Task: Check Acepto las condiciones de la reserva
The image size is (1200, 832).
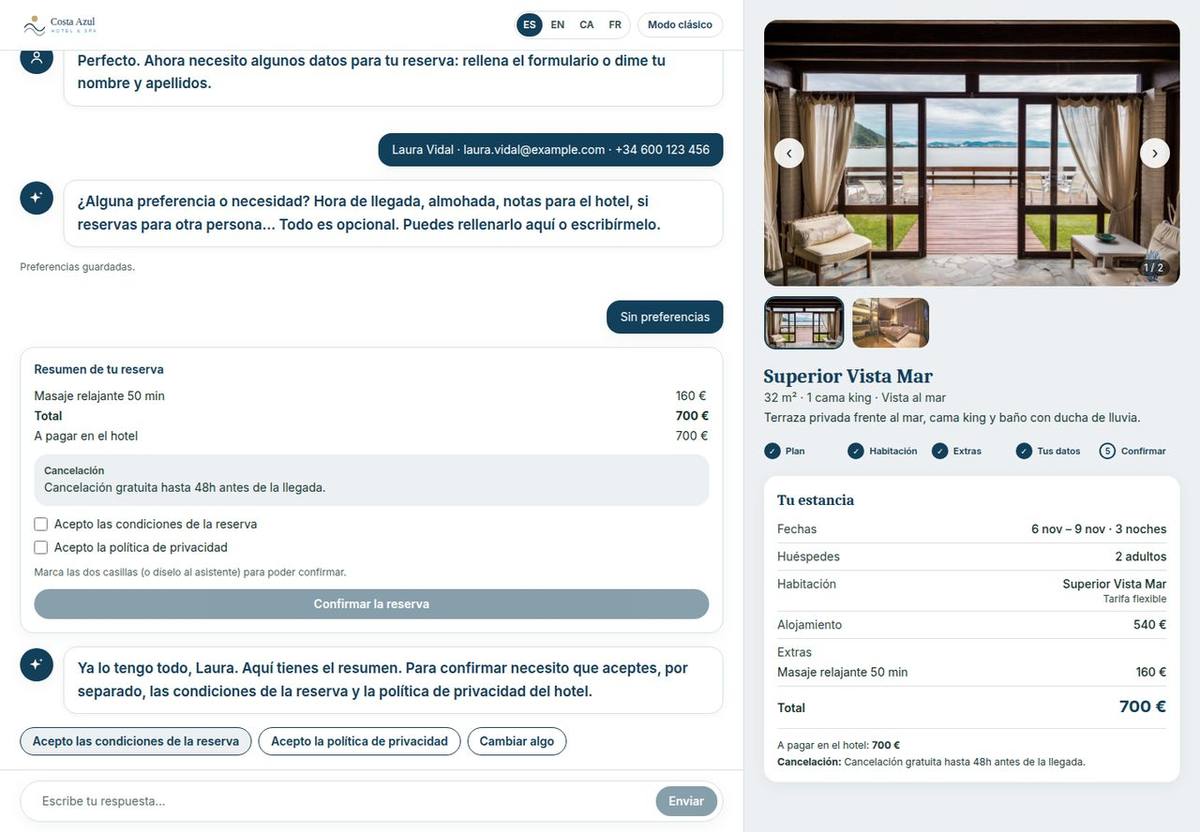Action: pos(41,524)
